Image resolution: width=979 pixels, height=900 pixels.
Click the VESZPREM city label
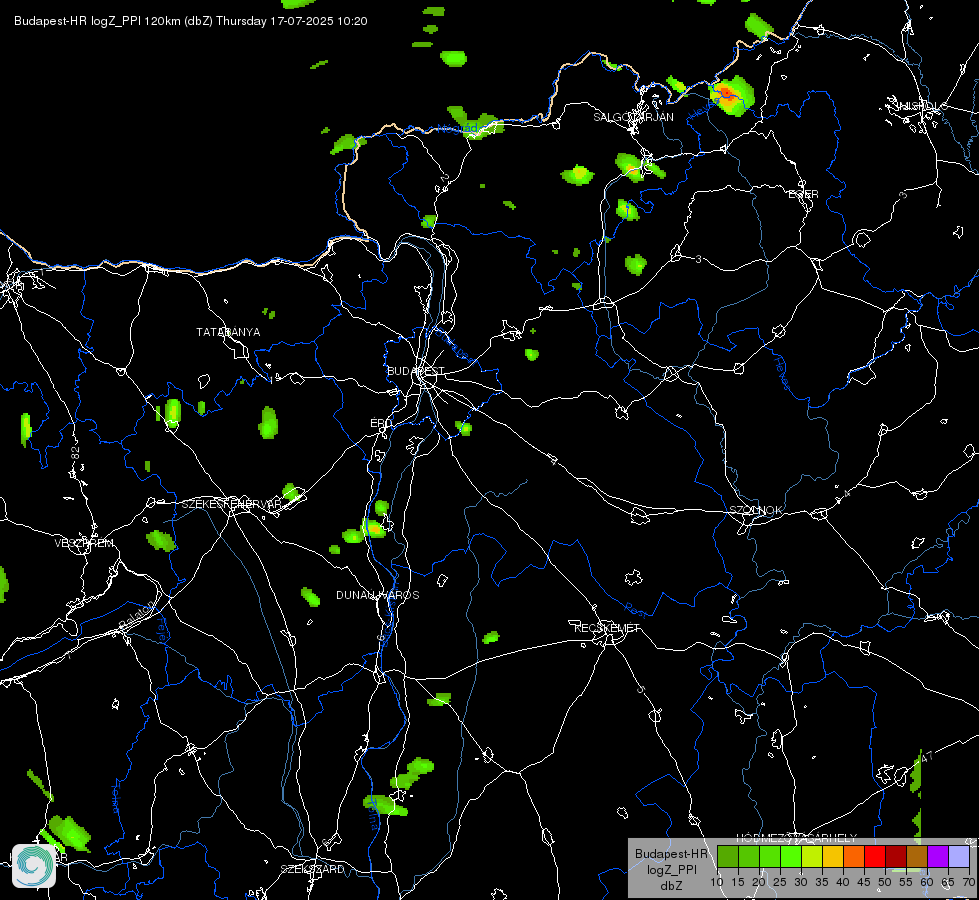(84, 543)
